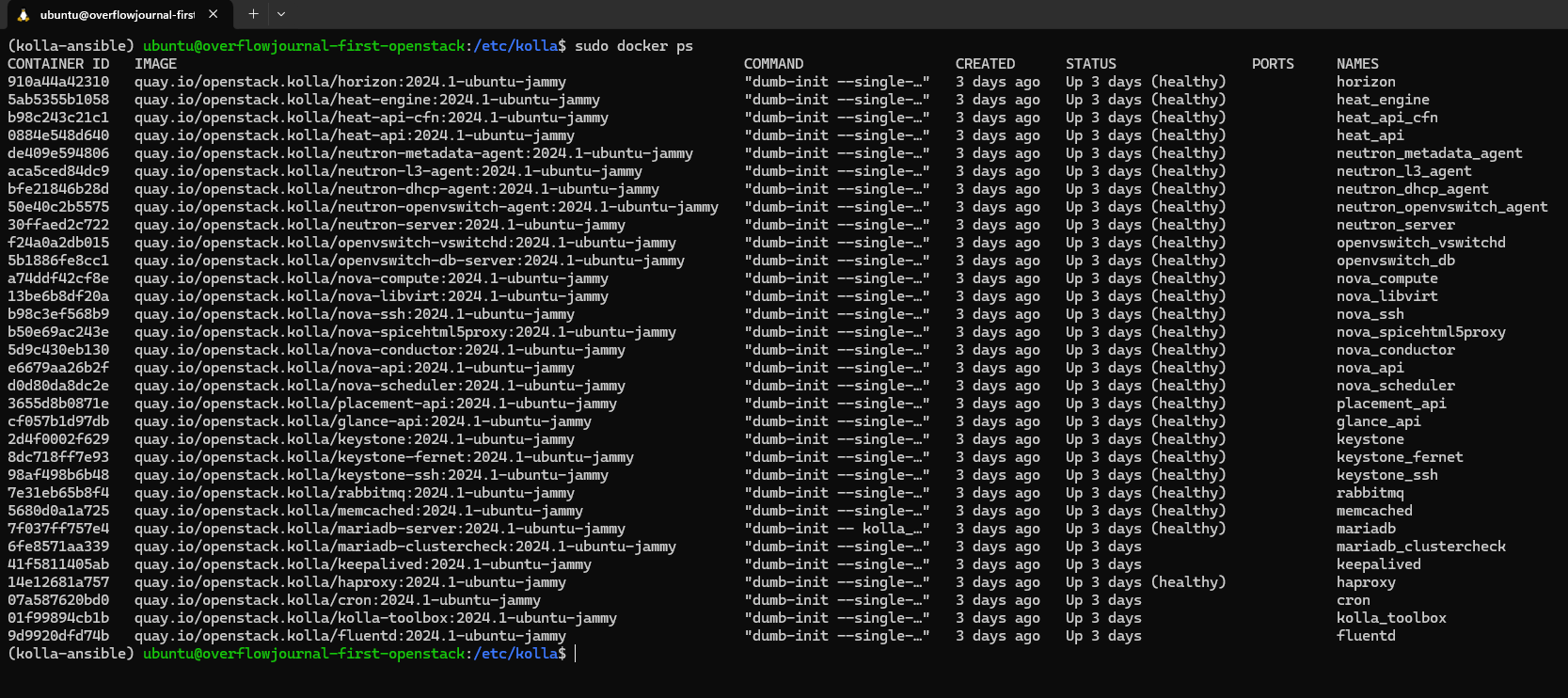The image size is (1568, 698).
Task: Click the rabbitmq container name
Action: click(1370, 493)
